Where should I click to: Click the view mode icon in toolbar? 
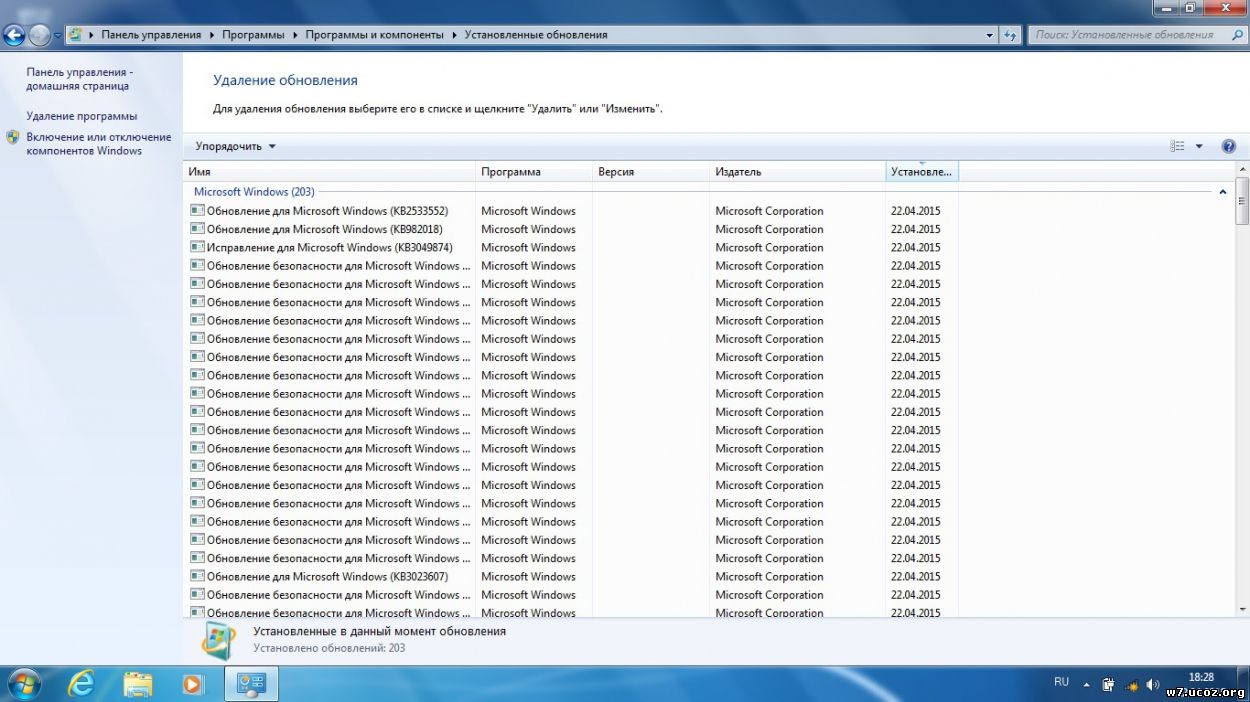pyautogui.click(x=1177, y=146)
